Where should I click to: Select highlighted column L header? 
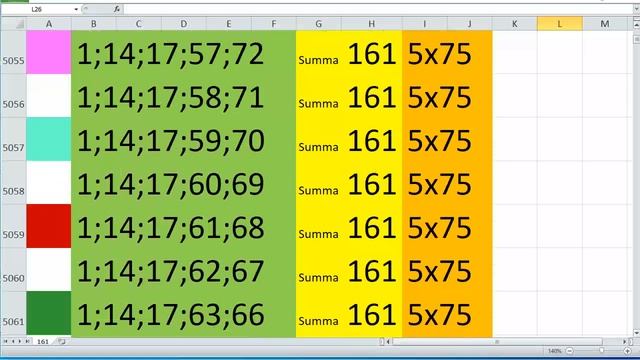pyautogui.click(x=560, y=24)
